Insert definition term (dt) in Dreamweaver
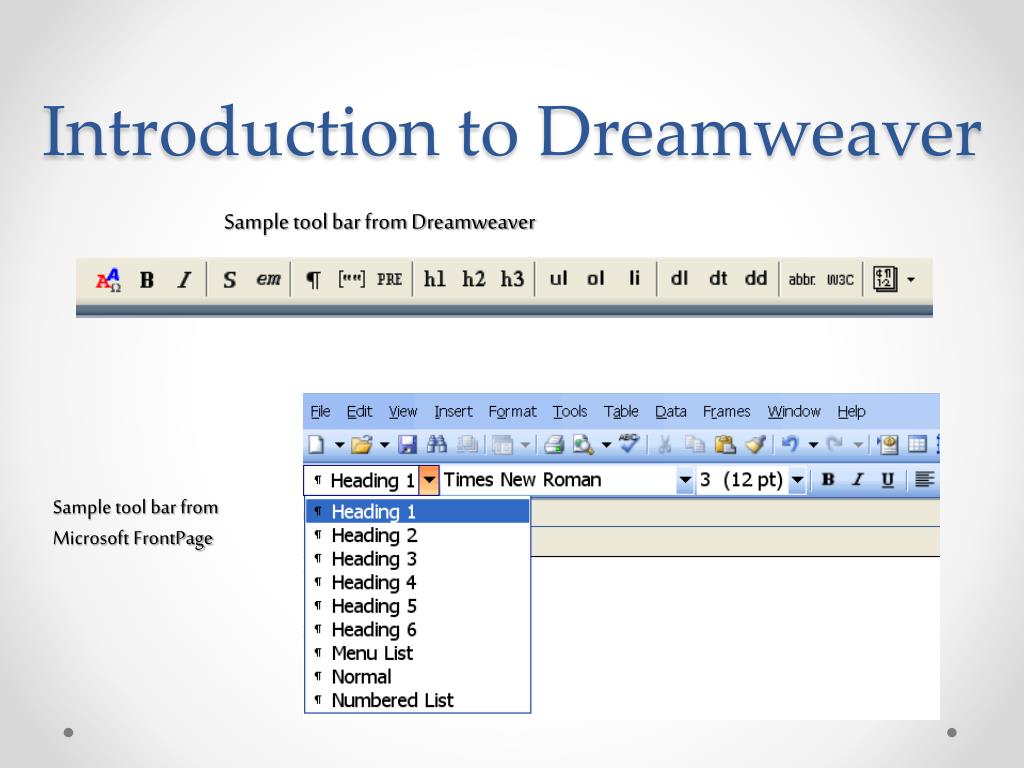This screenshot has width=1024, height=768. point(718,279)
